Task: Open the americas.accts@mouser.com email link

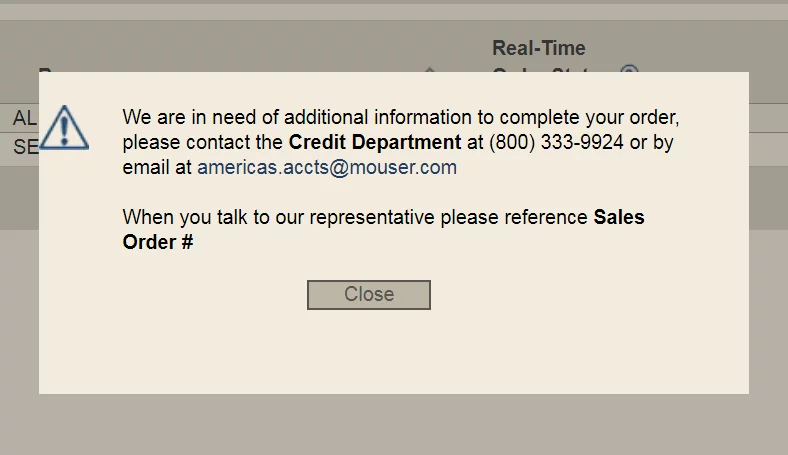Action: 326,168
